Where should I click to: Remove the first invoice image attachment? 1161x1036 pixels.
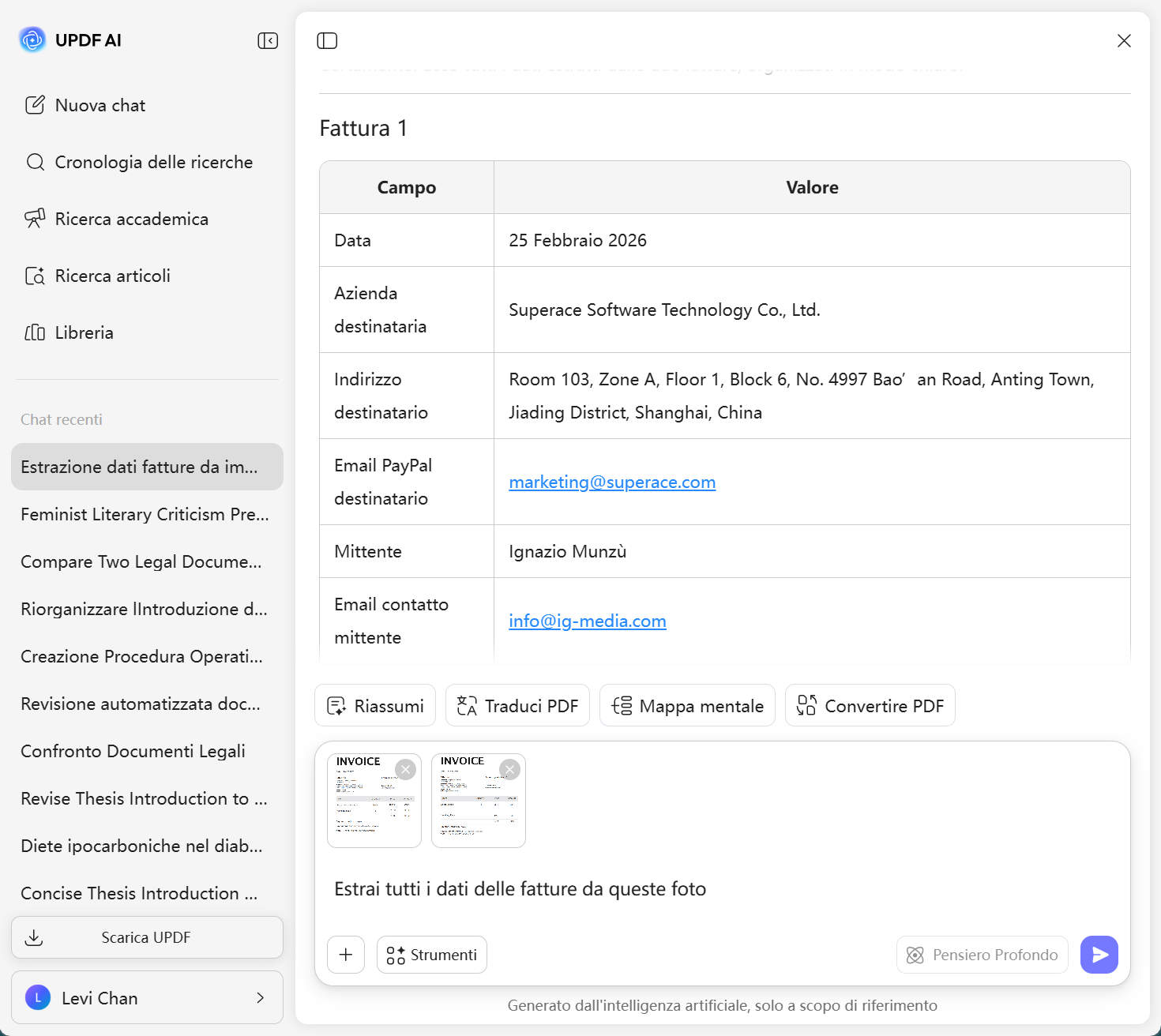[x=405, y=769]
